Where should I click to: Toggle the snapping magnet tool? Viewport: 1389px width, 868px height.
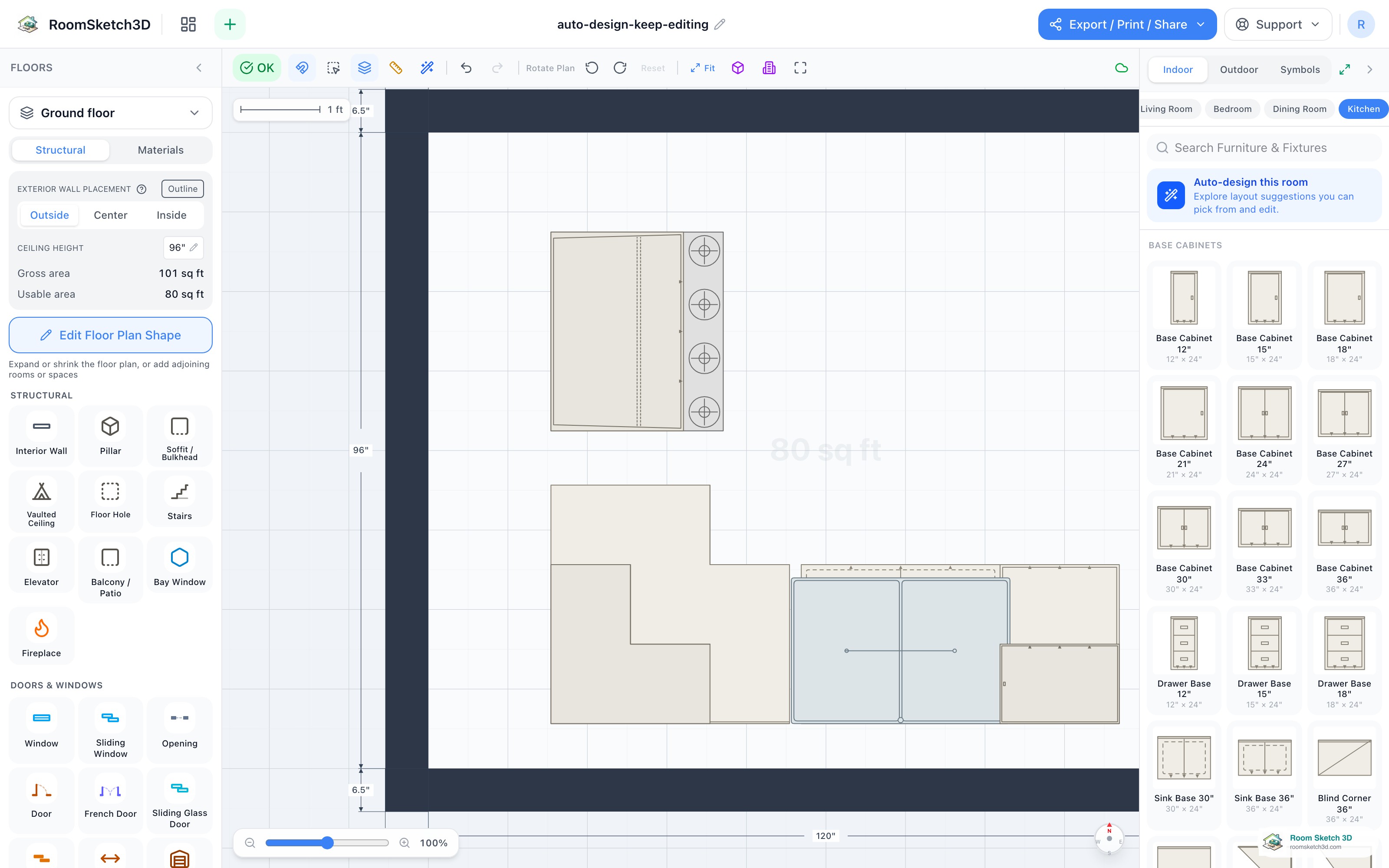click(x=302, y=68)
